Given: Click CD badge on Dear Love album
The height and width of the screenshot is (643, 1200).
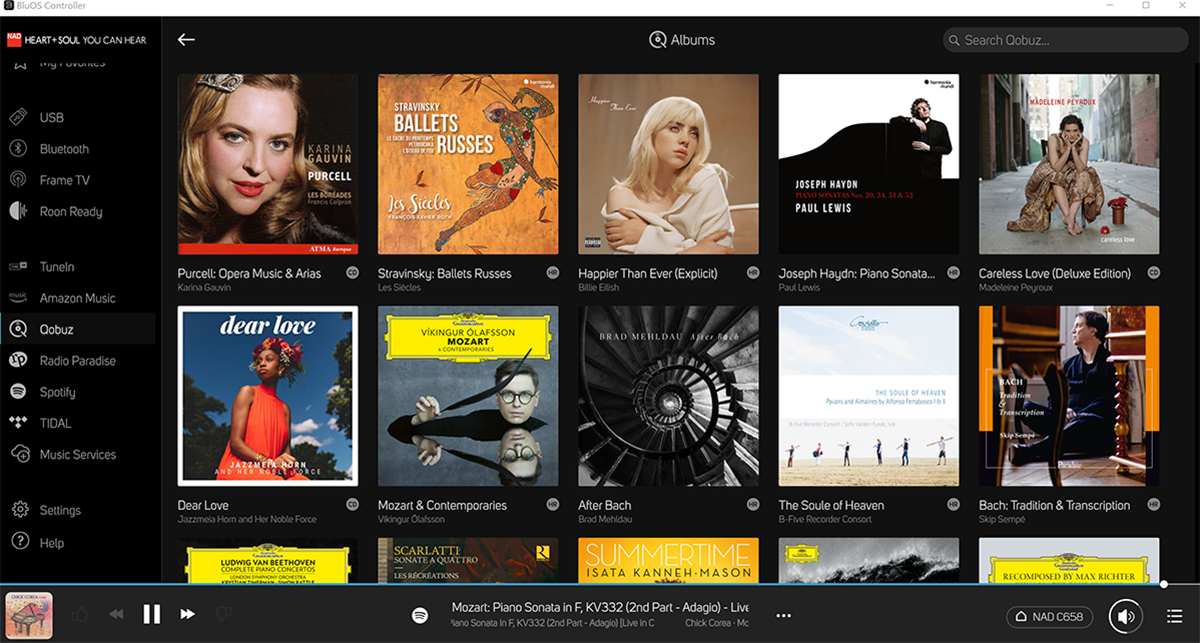Looking at the screenshot, I should coord(352,504).
